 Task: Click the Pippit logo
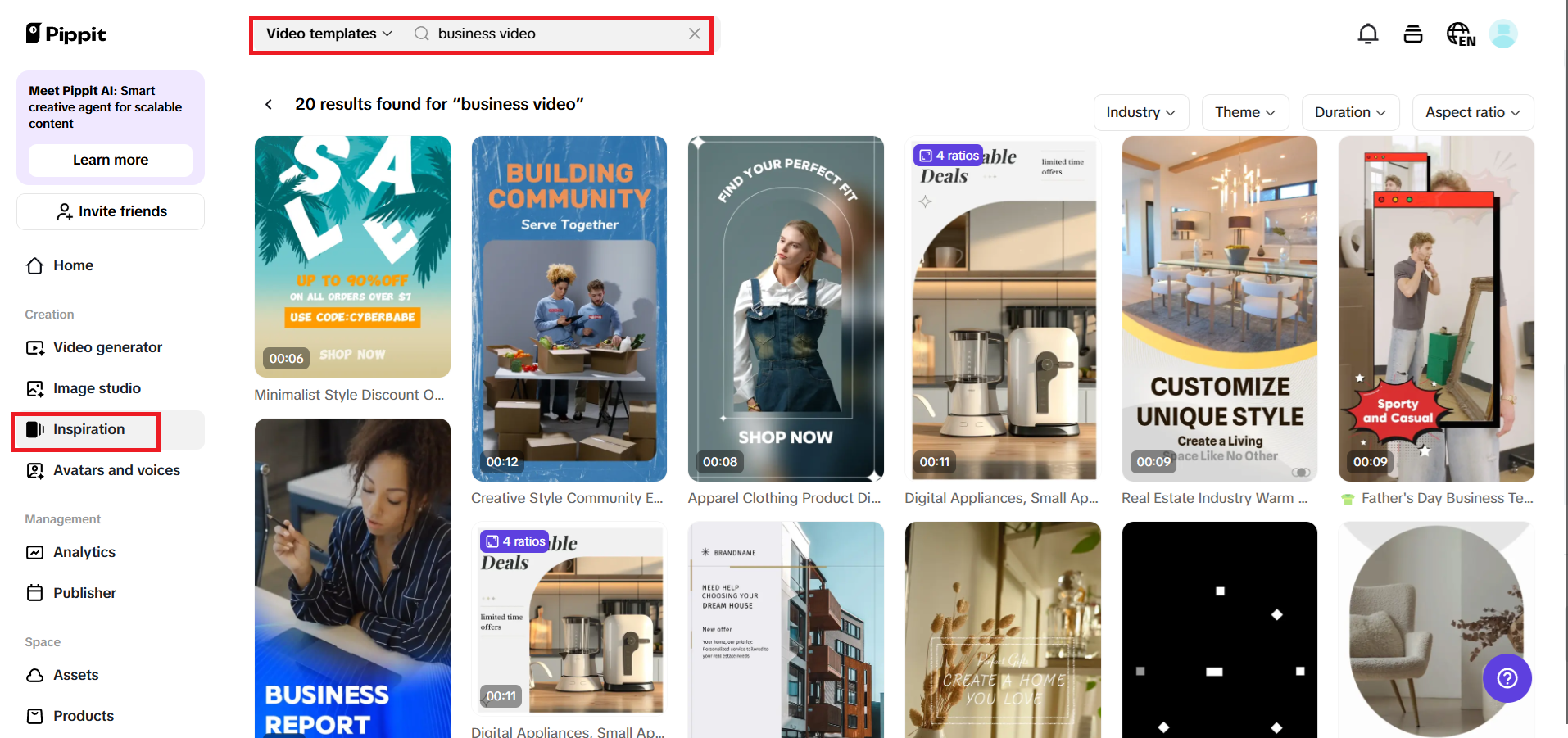pos(66,34)
